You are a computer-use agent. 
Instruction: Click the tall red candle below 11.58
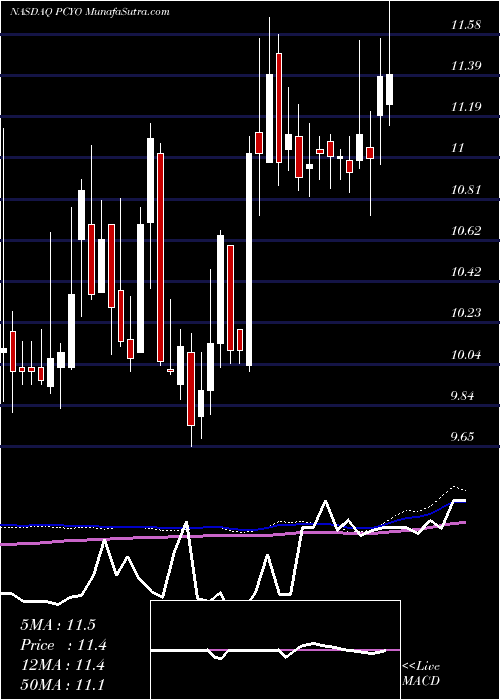tap(279, 108)
